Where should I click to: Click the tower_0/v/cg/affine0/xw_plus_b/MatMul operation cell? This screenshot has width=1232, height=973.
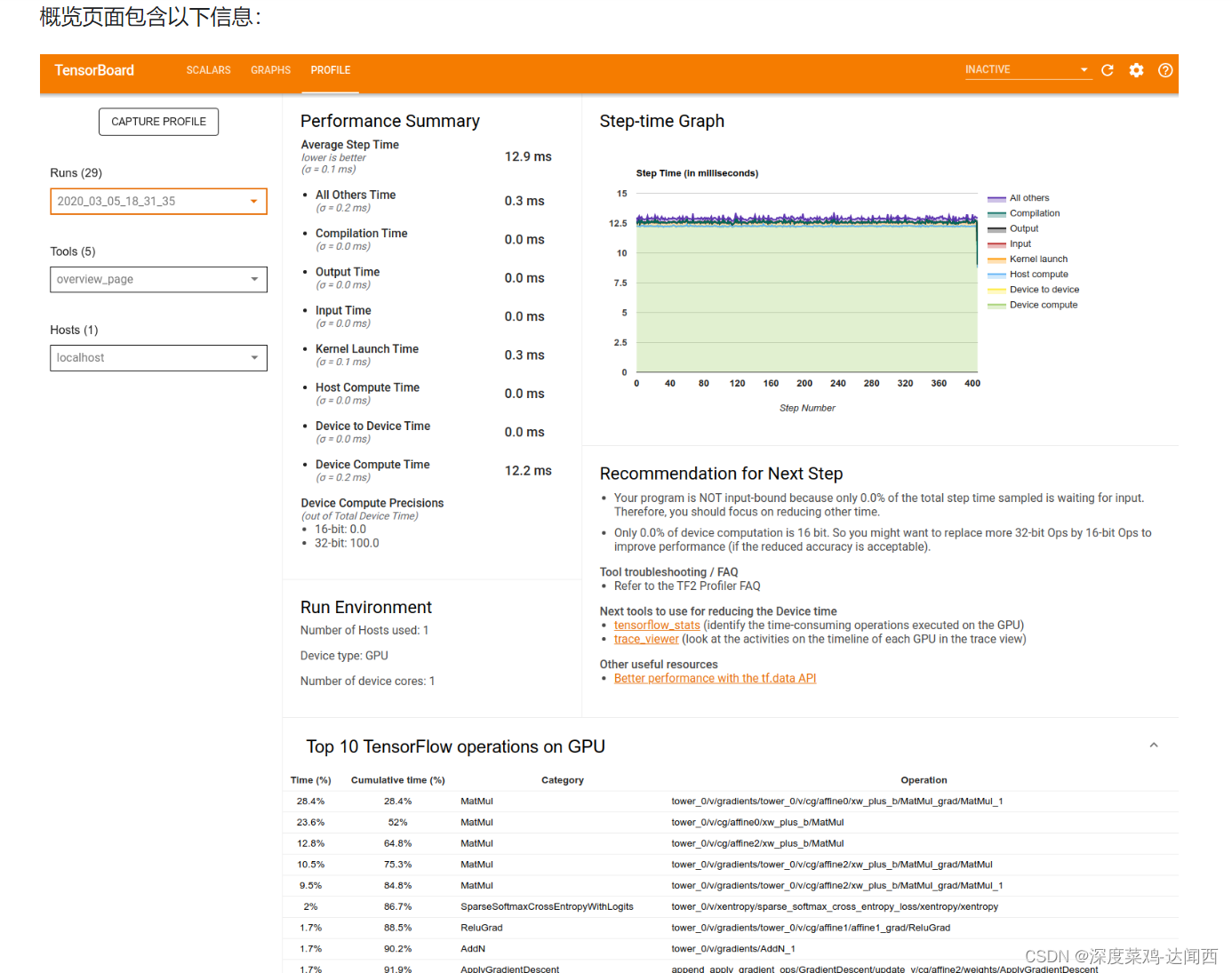point(757,823)
